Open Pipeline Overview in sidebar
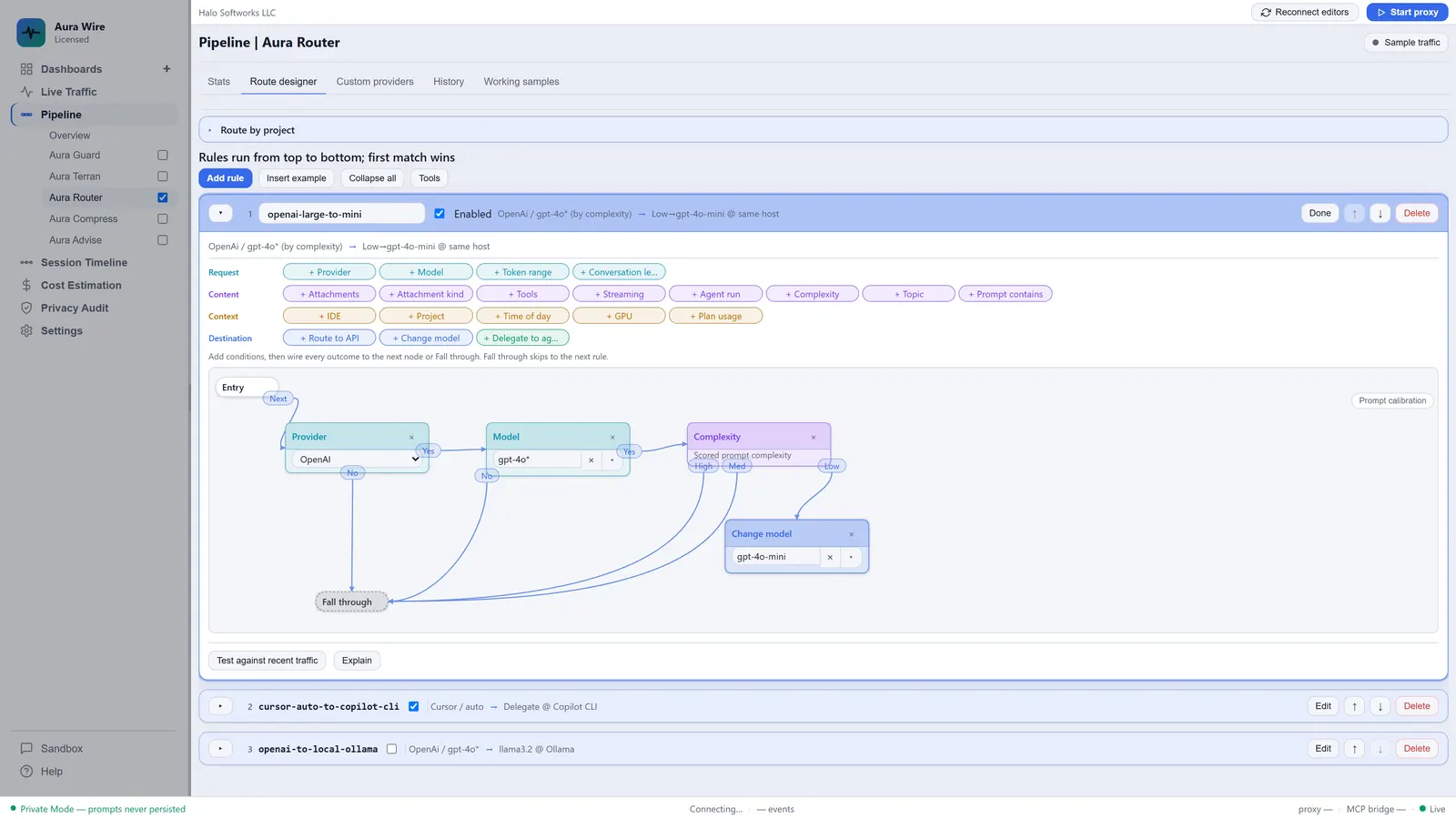Viewport: 1456px width, 819px height. [70, 136]
